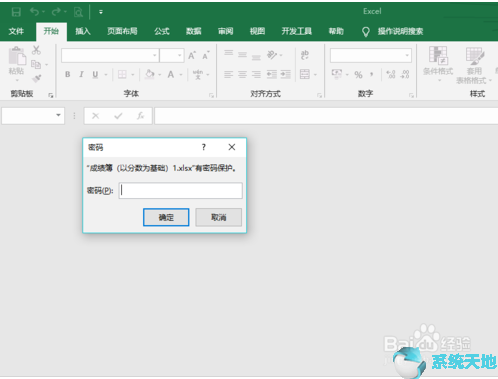
Task: Click the Wrap Text icon
Action: (305, 55)
